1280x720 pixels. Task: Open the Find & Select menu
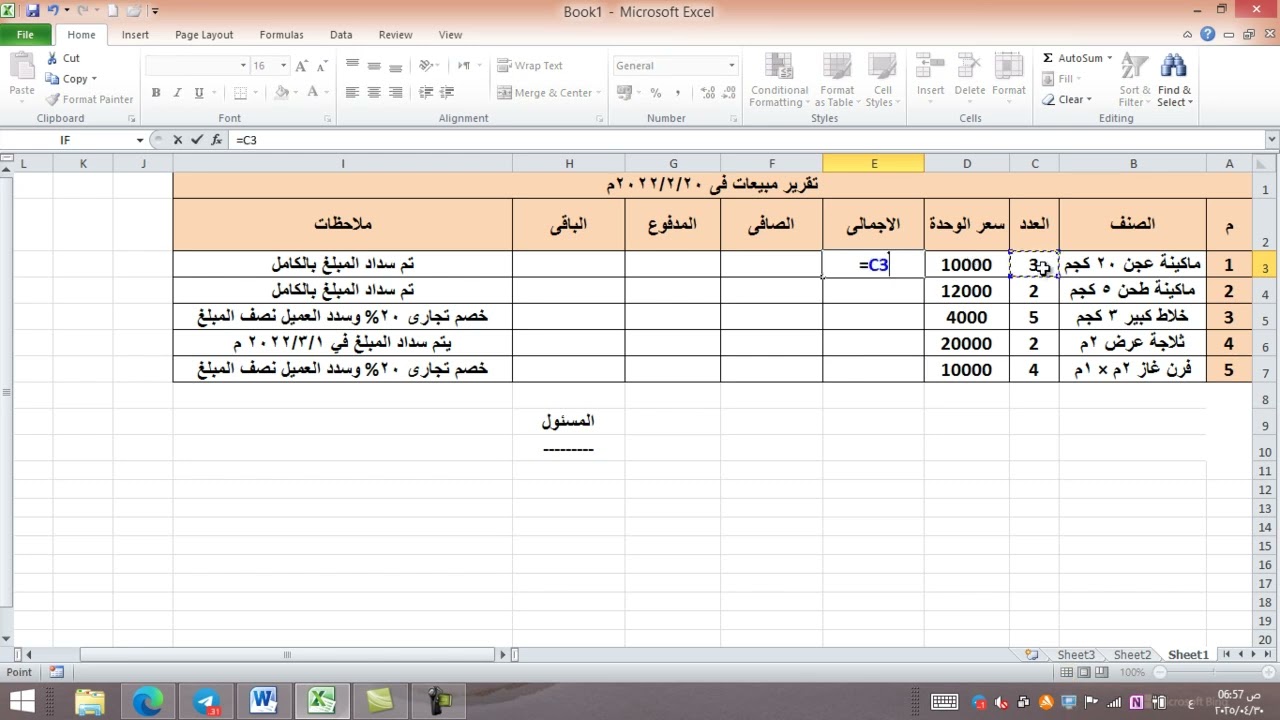pyautogui.click(x=1174, y=80)
